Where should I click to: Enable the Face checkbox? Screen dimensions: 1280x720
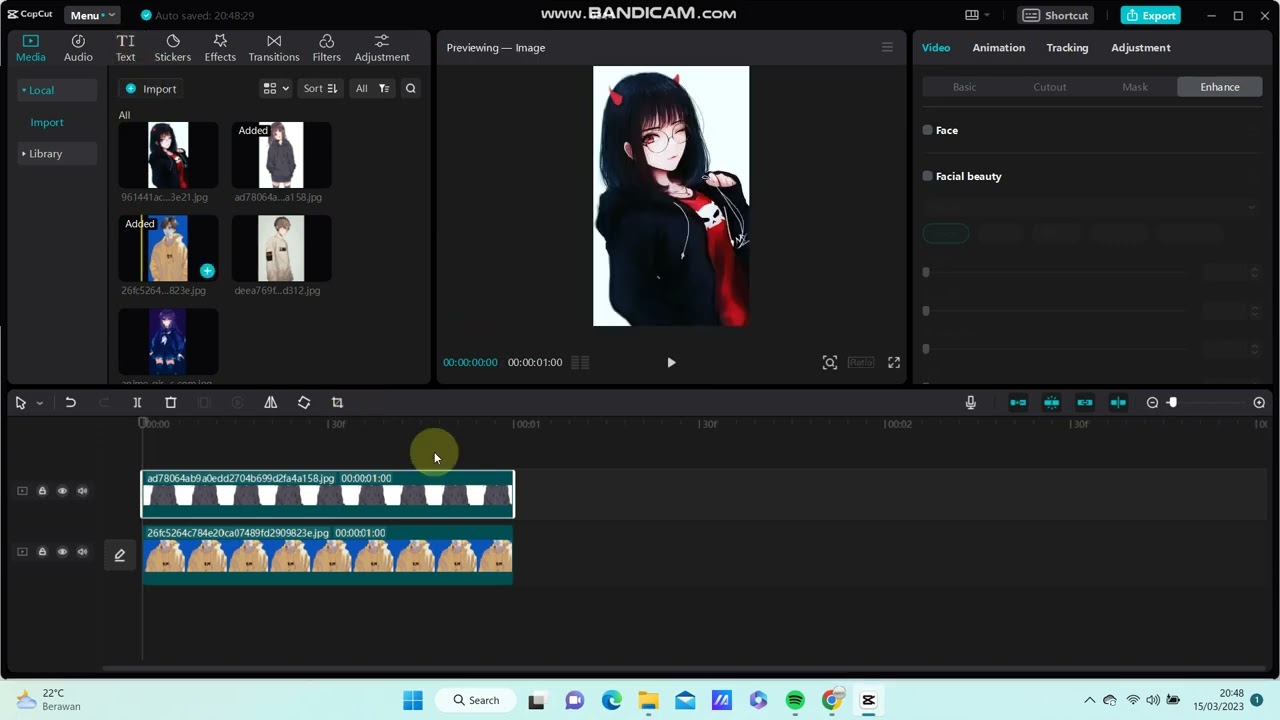click(928, 130)
